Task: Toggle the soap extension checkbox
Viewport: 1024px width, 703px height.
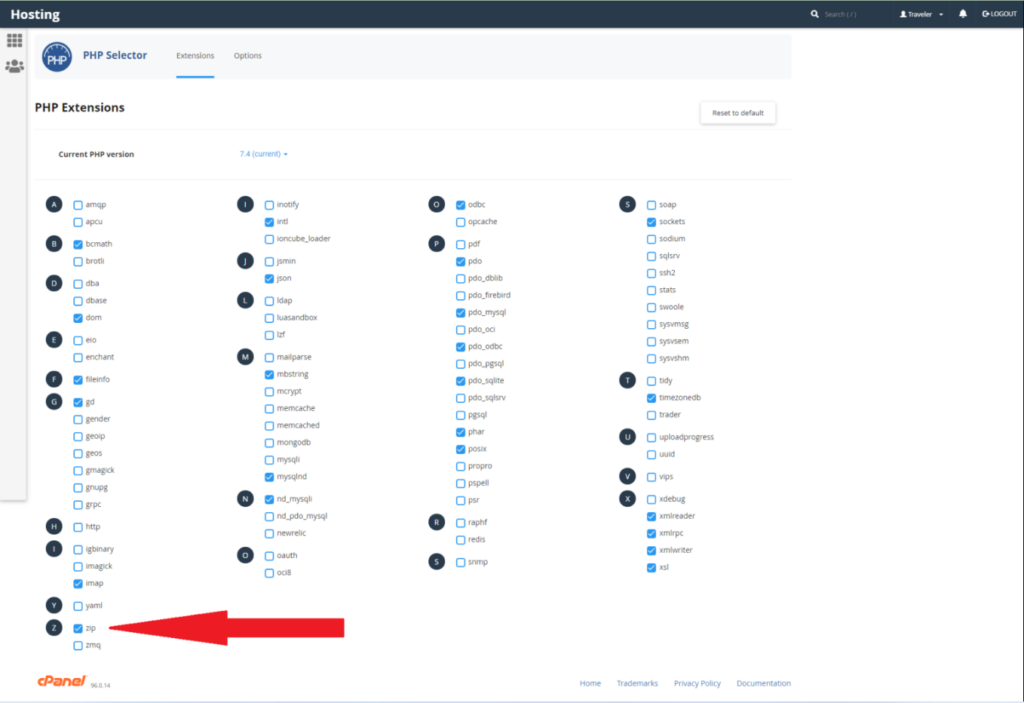Action: pos(650,203)
